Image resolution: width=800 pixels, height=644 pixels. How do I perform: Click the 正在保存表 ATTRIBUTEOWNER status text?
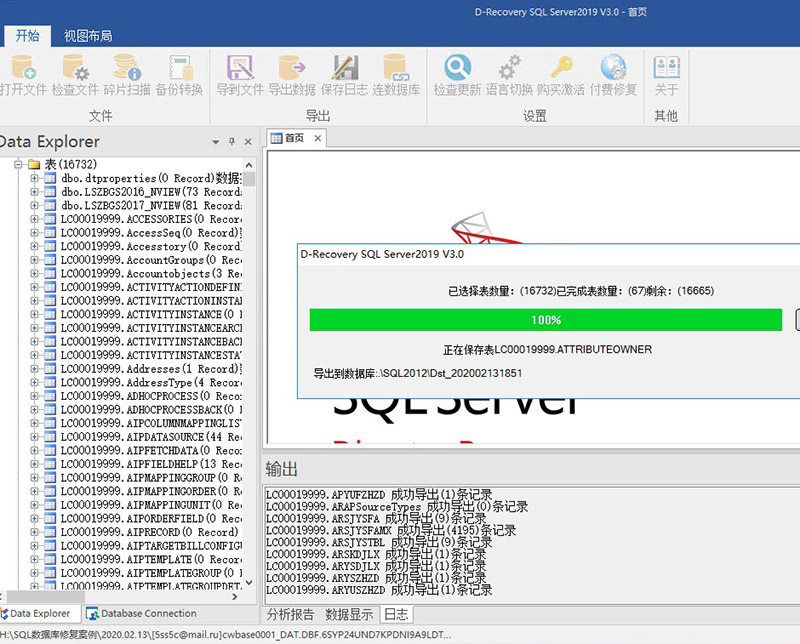point(547,350)
